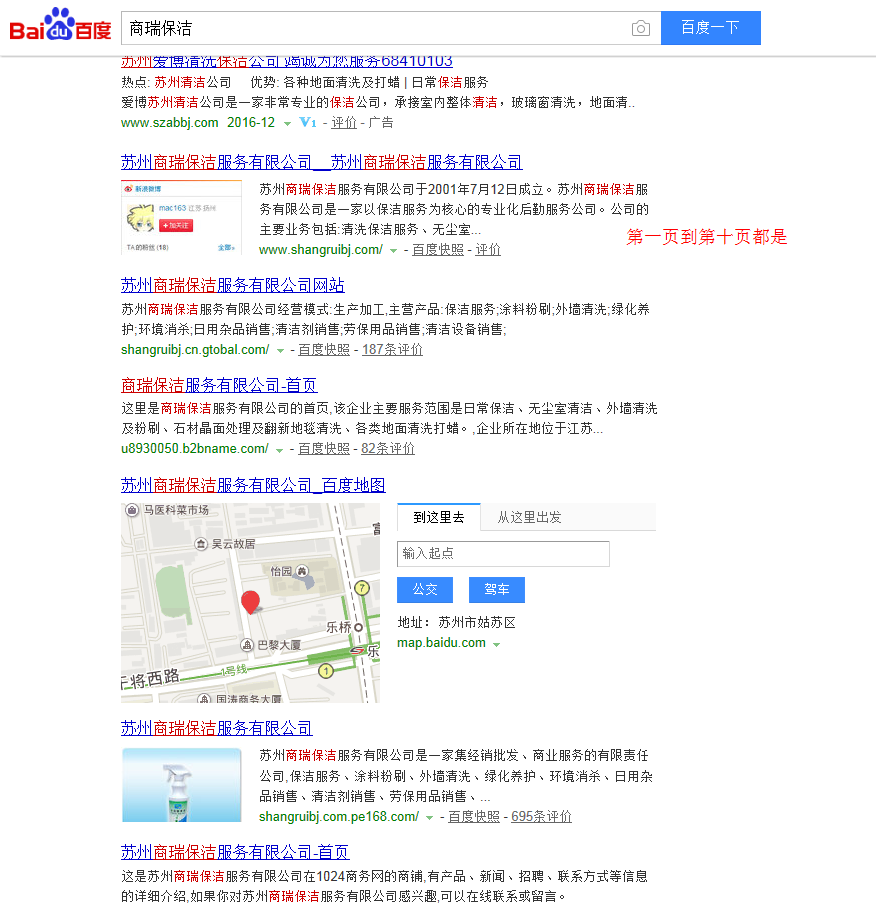The image size is (876, 910).
Task: Click the line 7 badge on map
Action: [362, 588]
